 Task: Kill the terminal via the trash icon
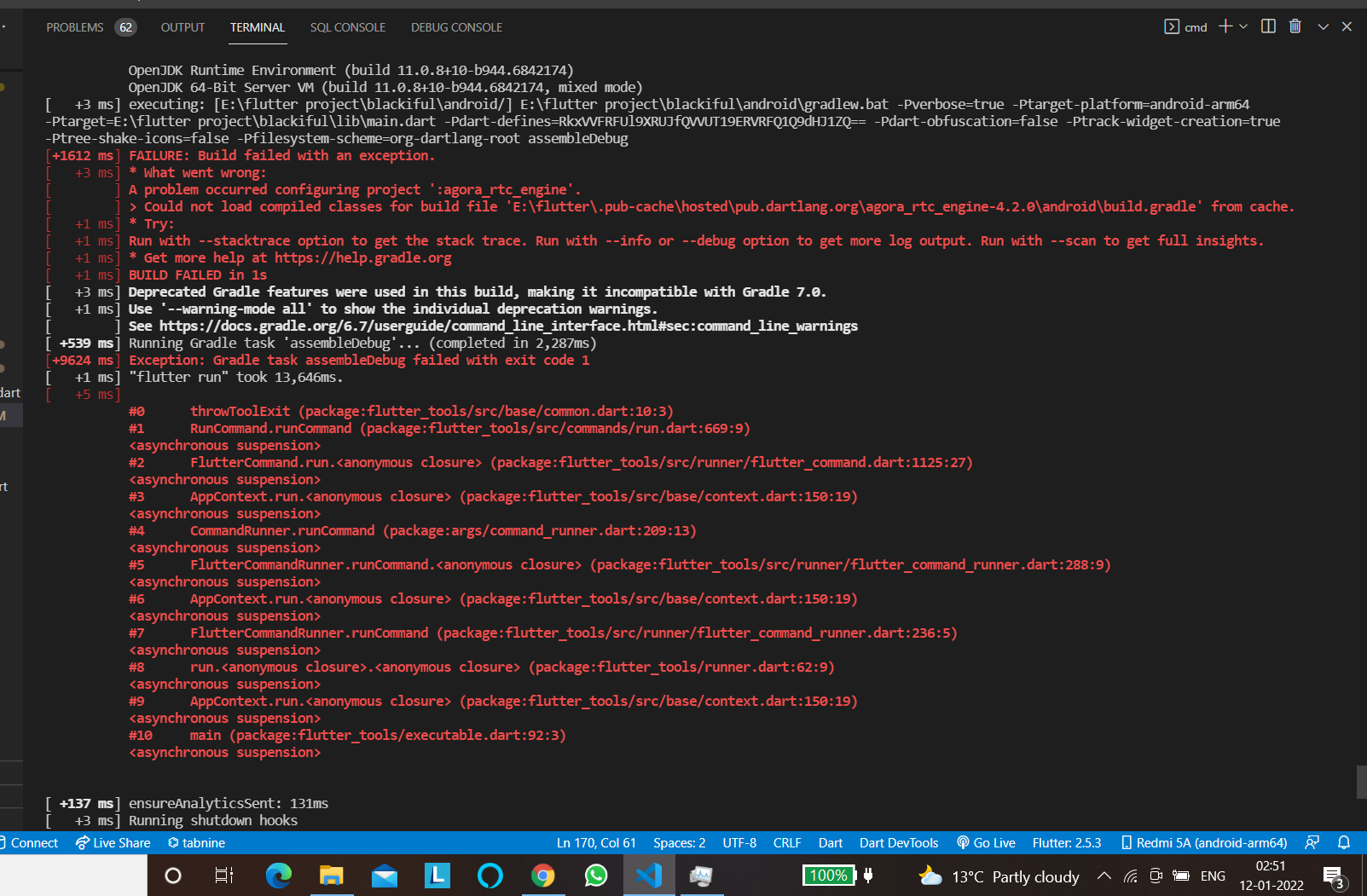(x=1295, y=26)
